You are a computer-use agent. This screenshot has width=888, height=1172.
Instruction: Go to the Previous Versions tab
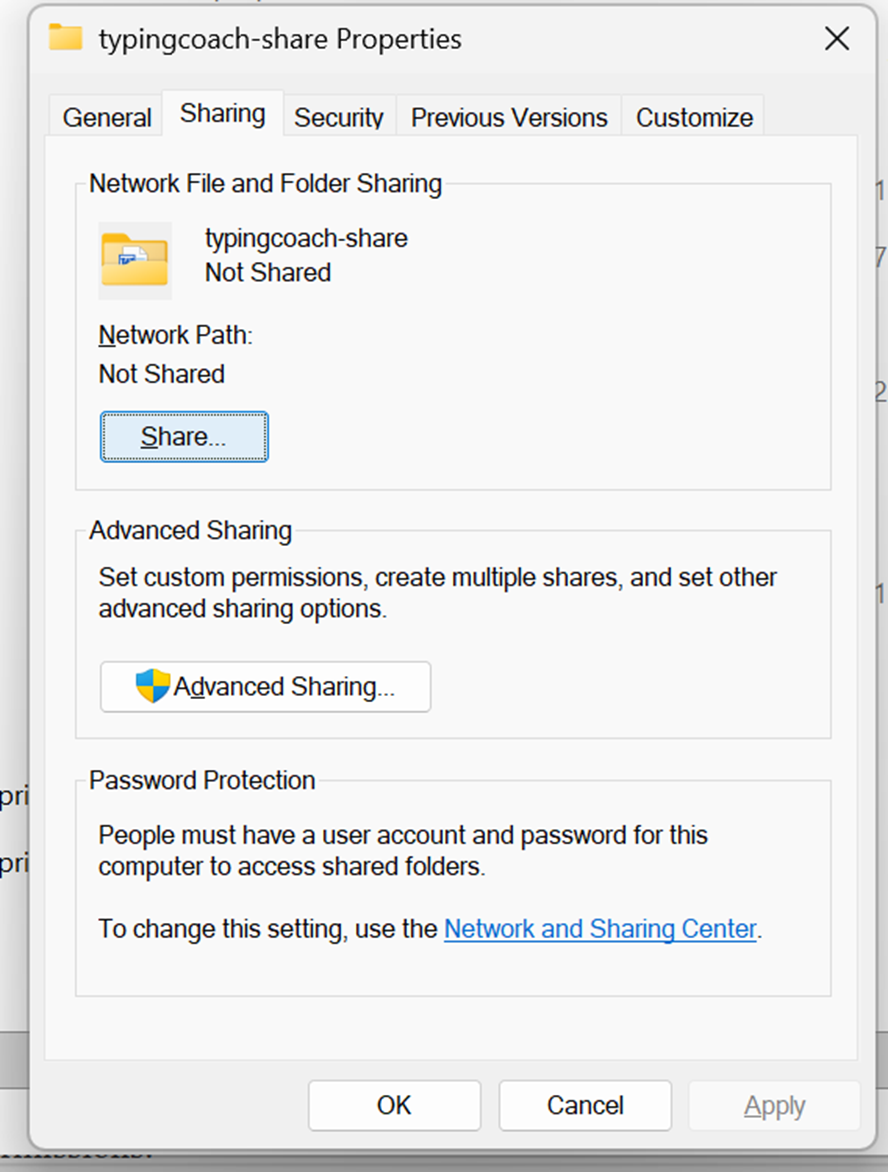(509, 117)
